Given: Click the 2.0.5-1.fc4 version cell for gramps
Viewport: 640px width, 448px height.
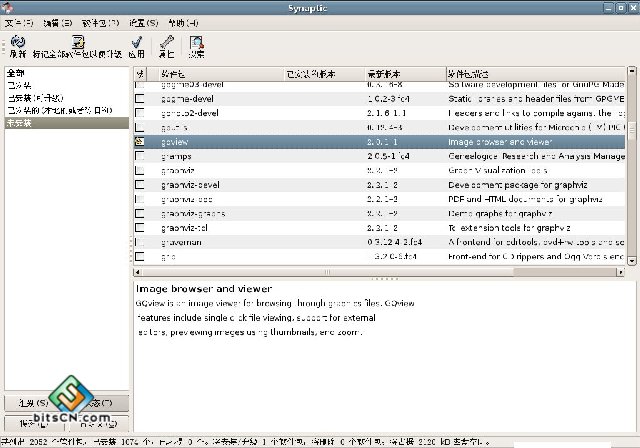Looking at the screenshot, I should (388, 156).
